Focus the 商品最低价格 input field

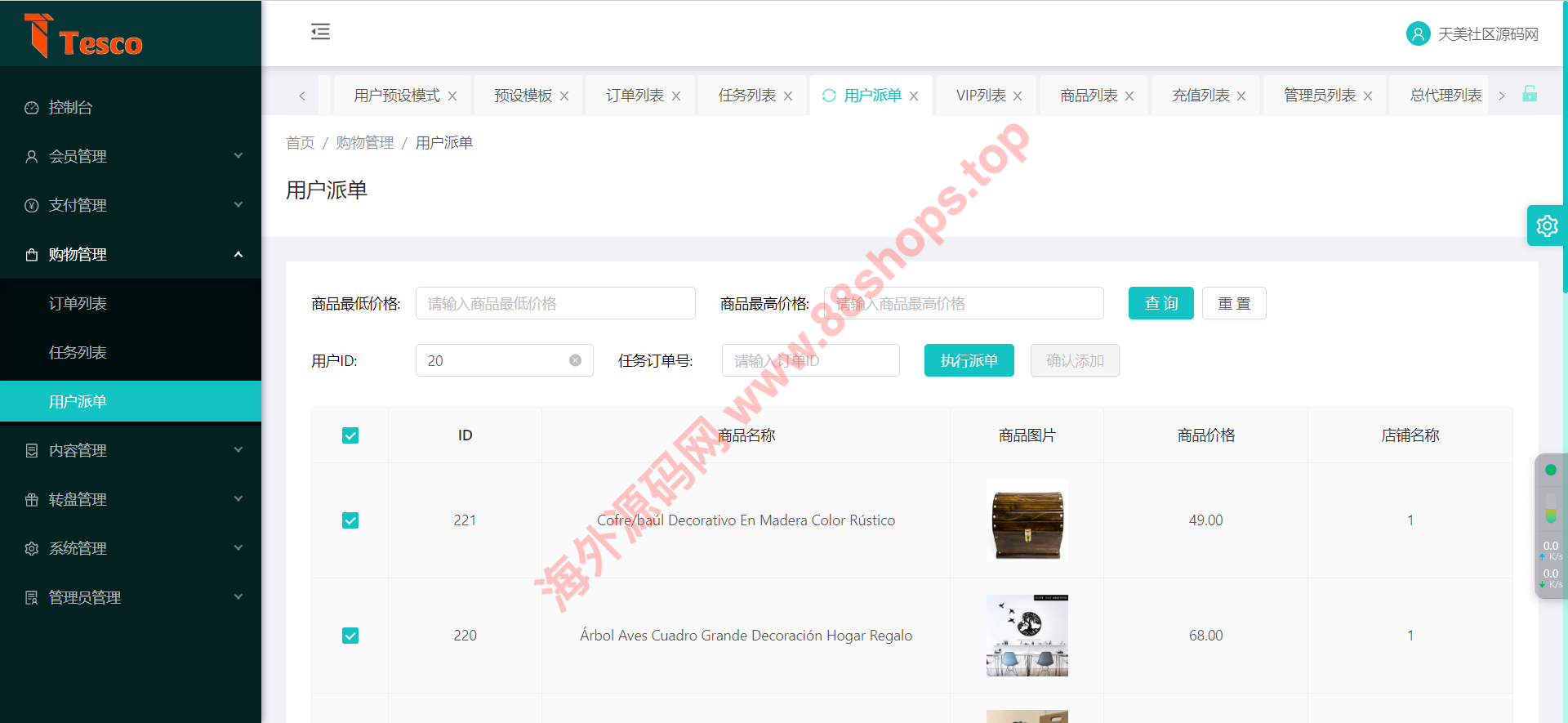(555, 303)
